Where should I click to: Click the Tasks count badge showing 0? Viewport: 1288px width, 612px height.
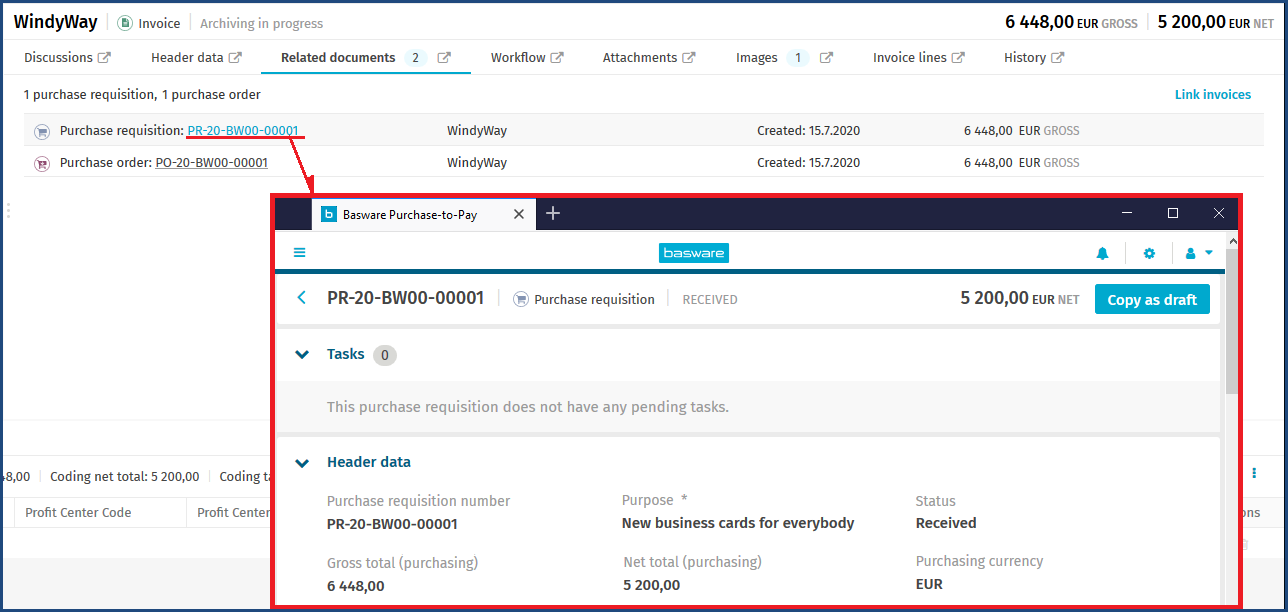pyautogui.click(x=385, y=355)
